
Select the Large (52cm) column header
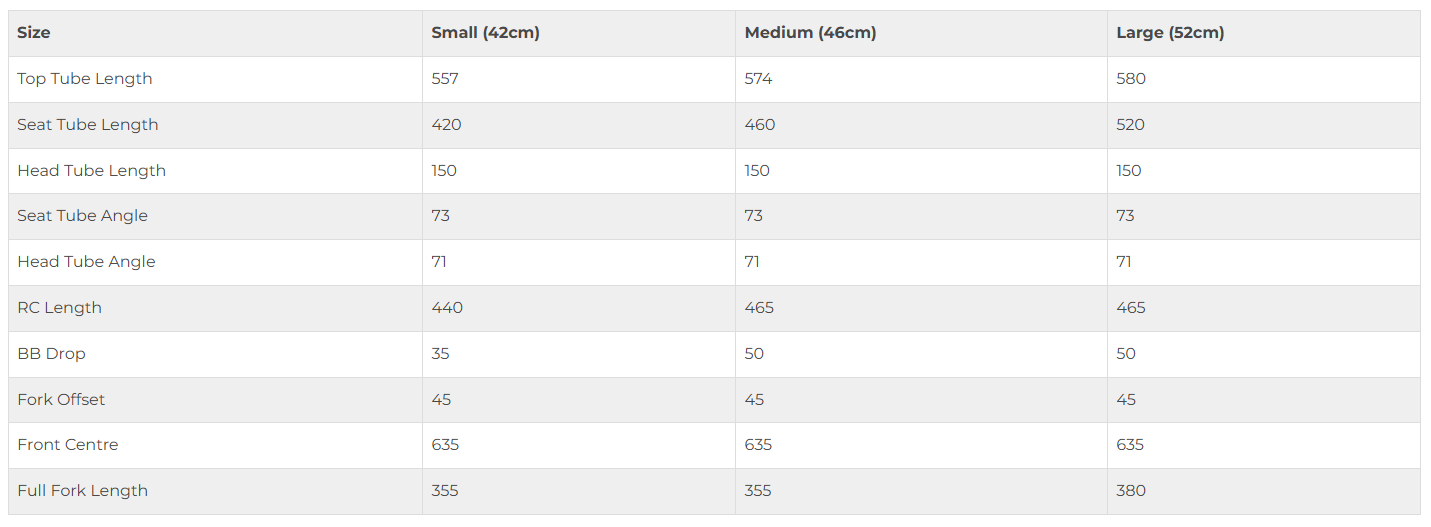click(1170, 33)
